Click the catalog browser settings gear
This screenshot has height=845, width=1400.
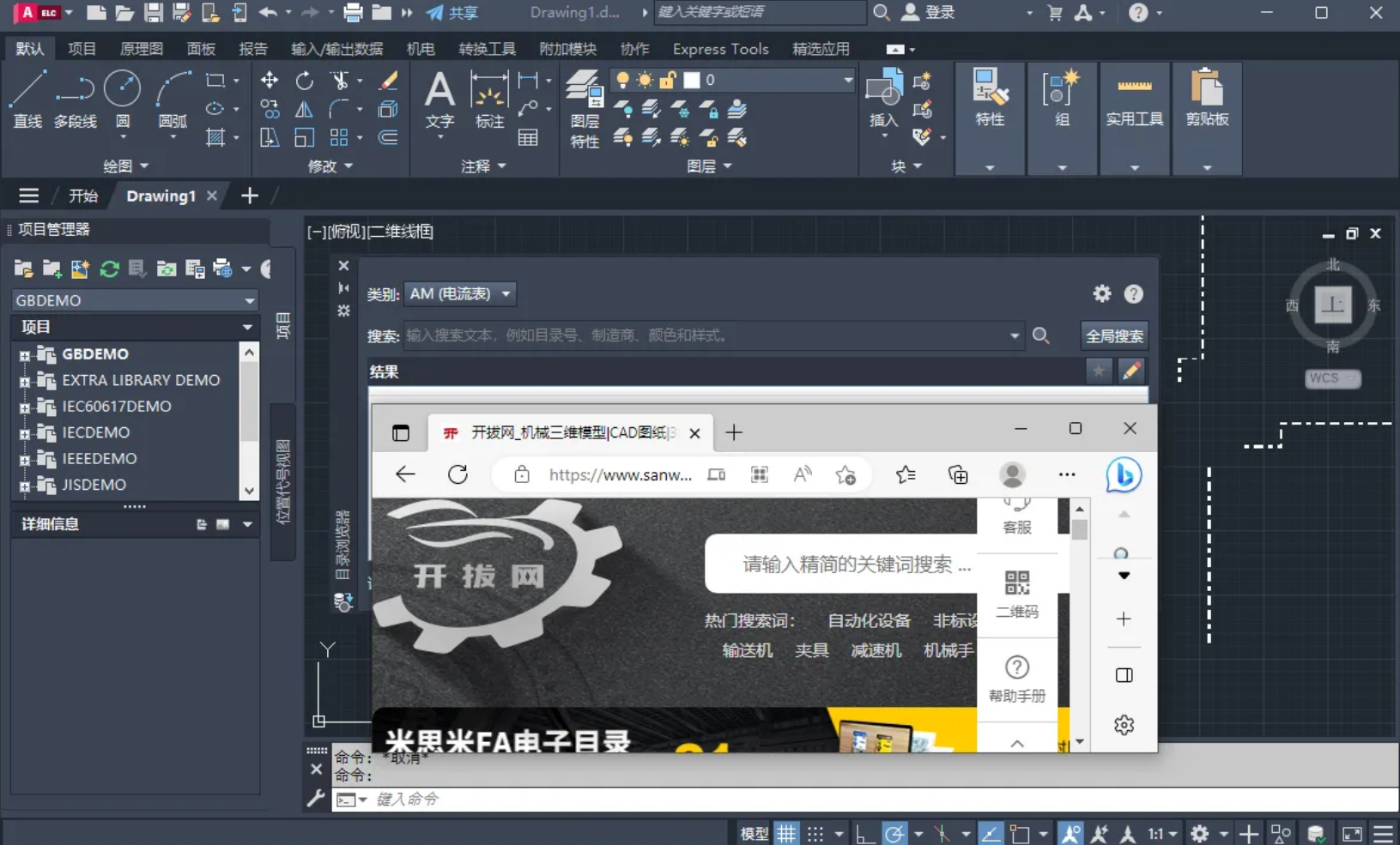pyautogui.click(x=1102, y=294)
